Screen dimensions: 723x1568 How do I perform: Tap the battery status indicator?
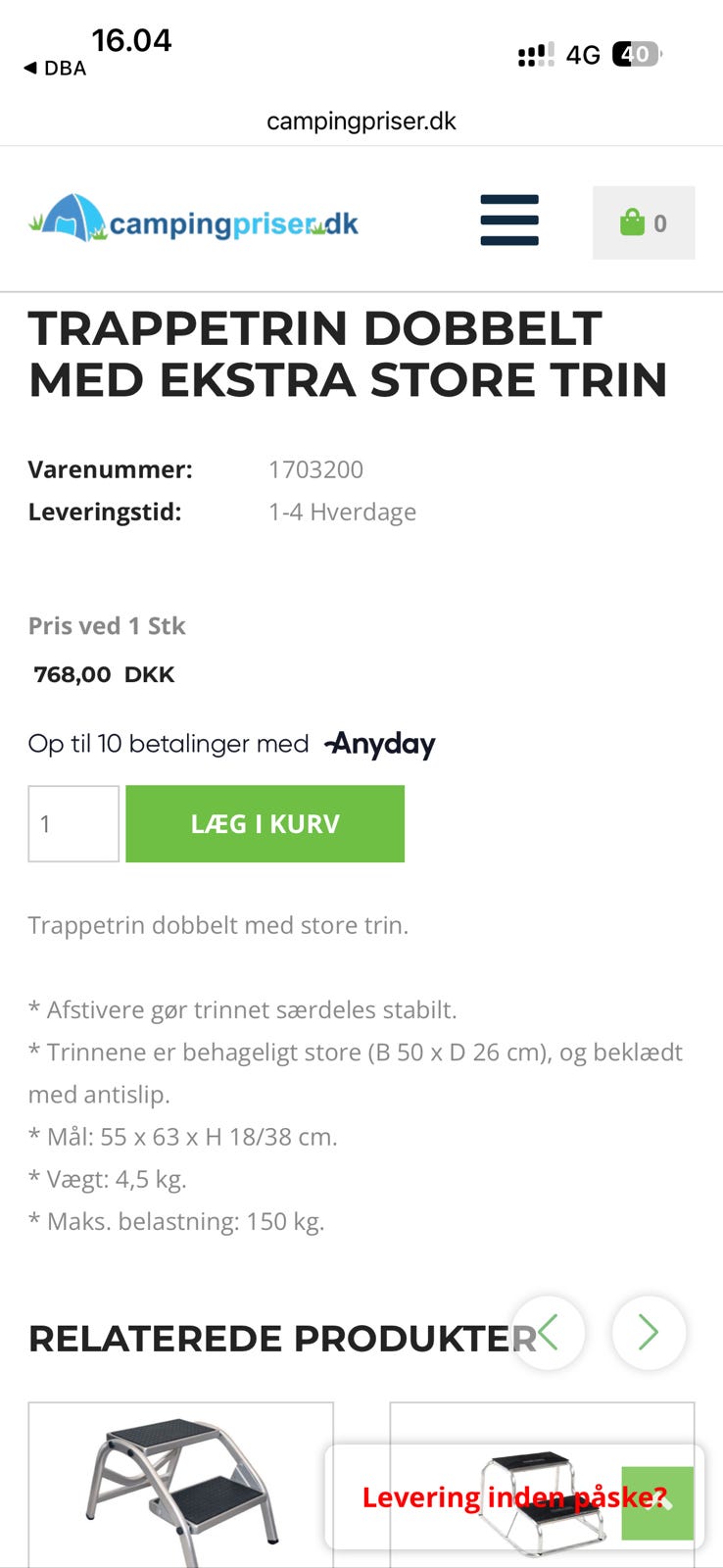click(636, 55)
